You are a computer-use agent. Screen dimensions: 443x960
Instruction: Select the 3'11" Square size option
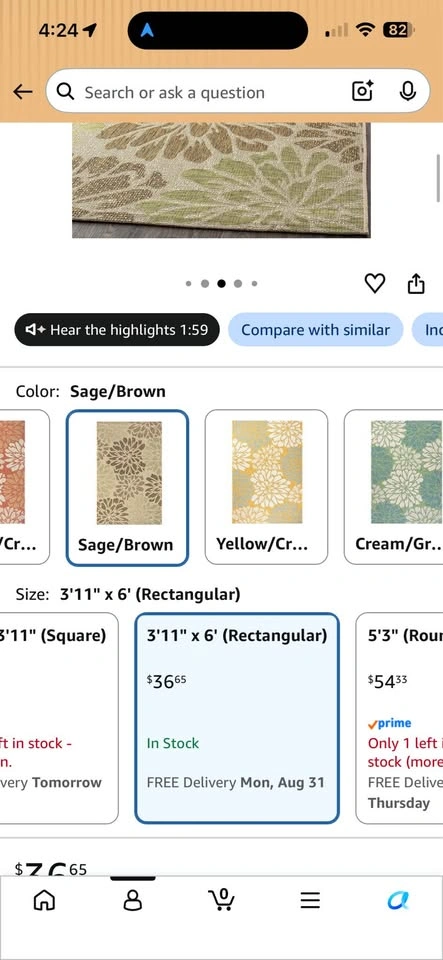(x=59, y=718)
